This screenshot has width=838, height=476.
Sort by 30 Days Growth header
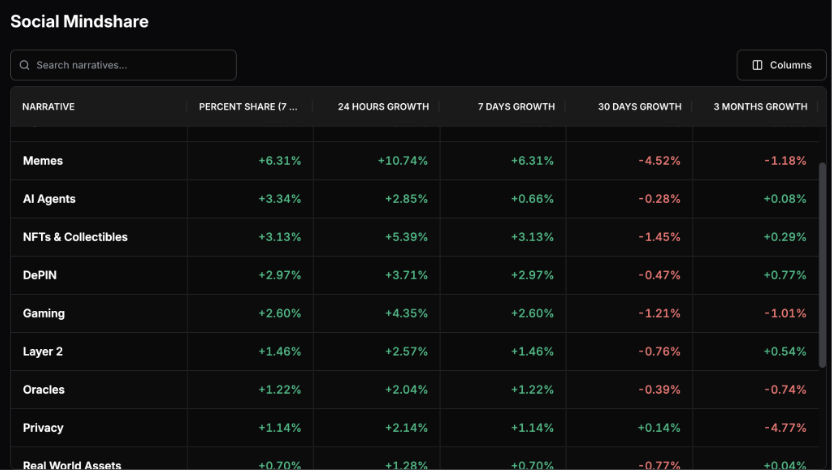pyautogui.click(x=639, y=107)
